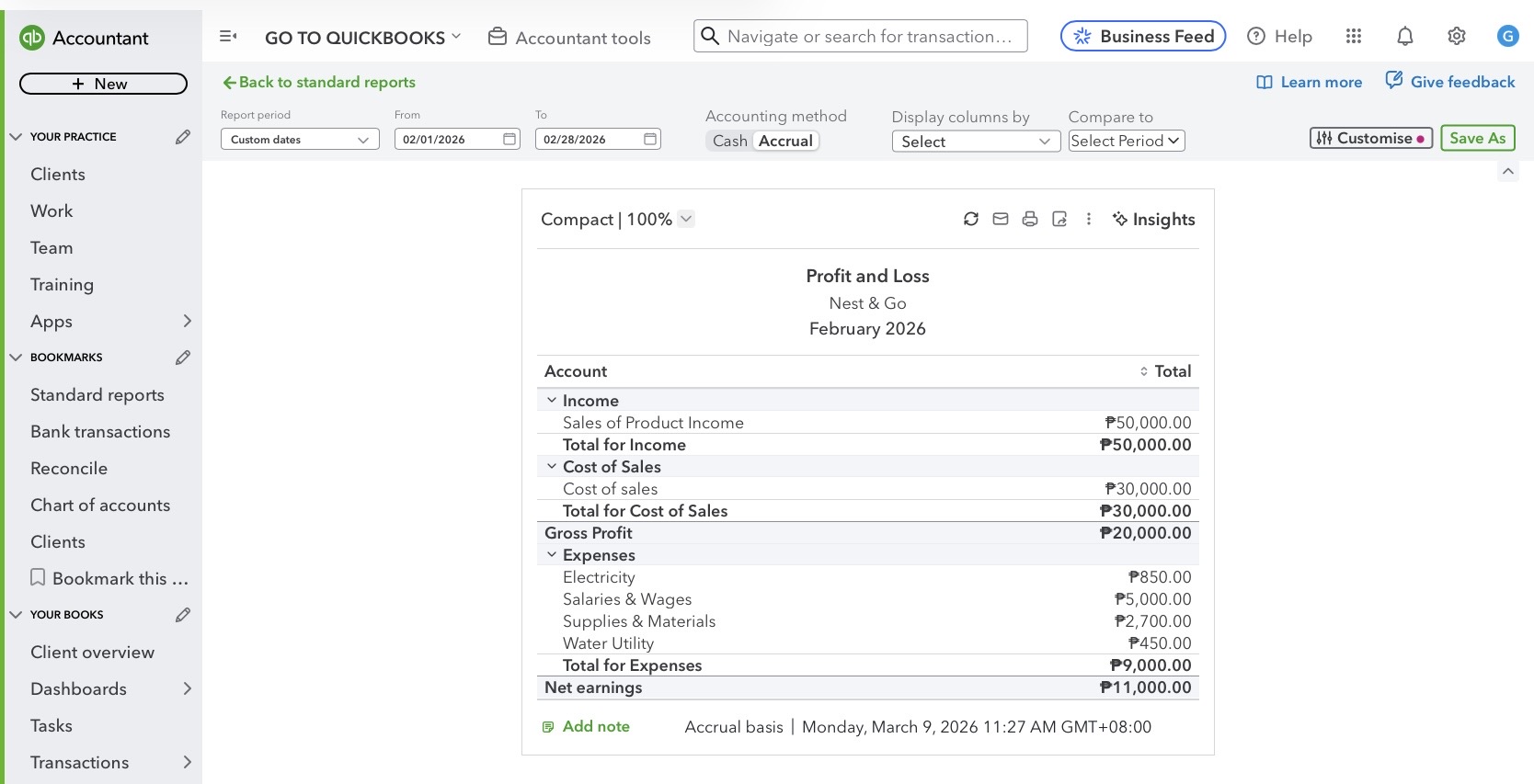
Task: Open the settings gear menu
Action: pyautogui.click(x=1456, y=37)
